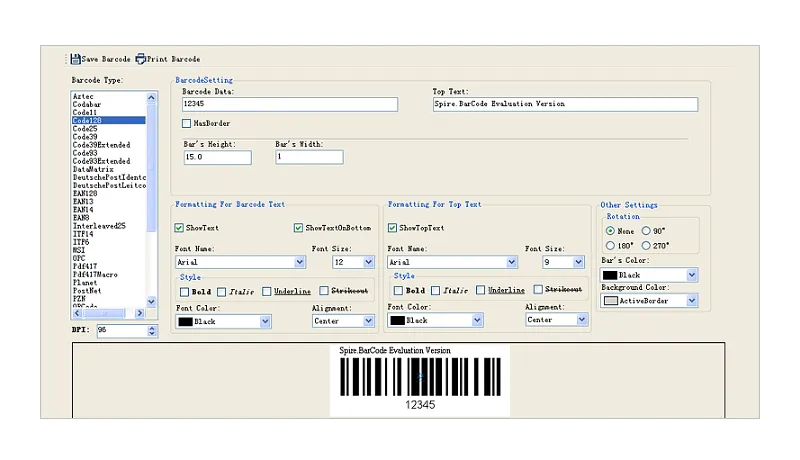Select EAN8 barcode type
Screen dimensions: 800x460
tap(109, 218)
